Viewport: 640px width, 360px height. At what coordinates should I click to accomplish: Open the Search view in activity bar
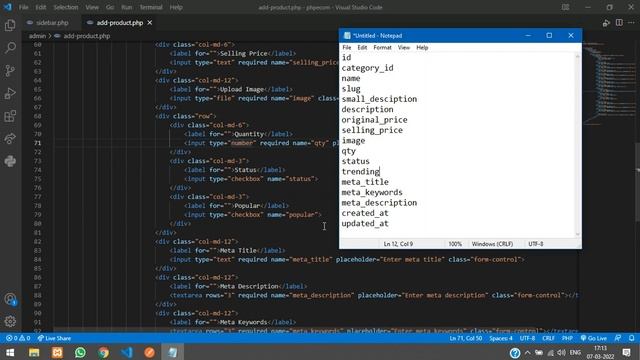[x=10, y=48]
